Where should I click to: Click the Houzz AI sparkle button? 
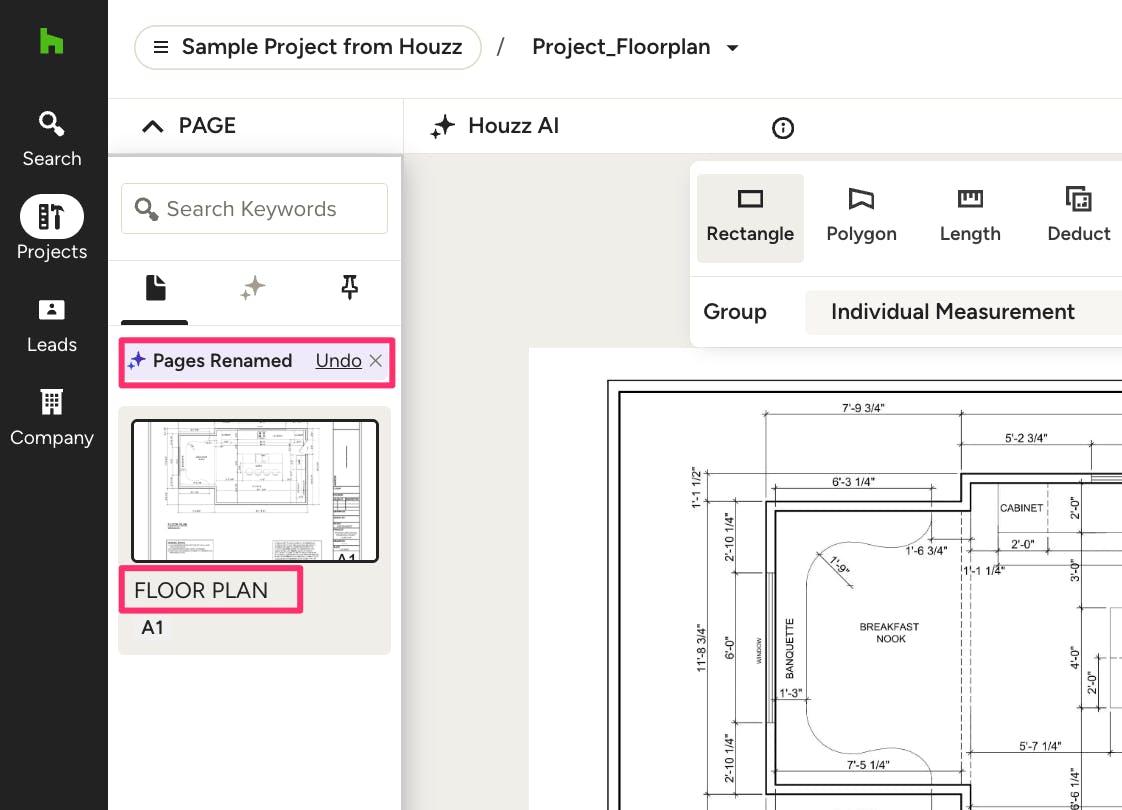tap(494, 126)
